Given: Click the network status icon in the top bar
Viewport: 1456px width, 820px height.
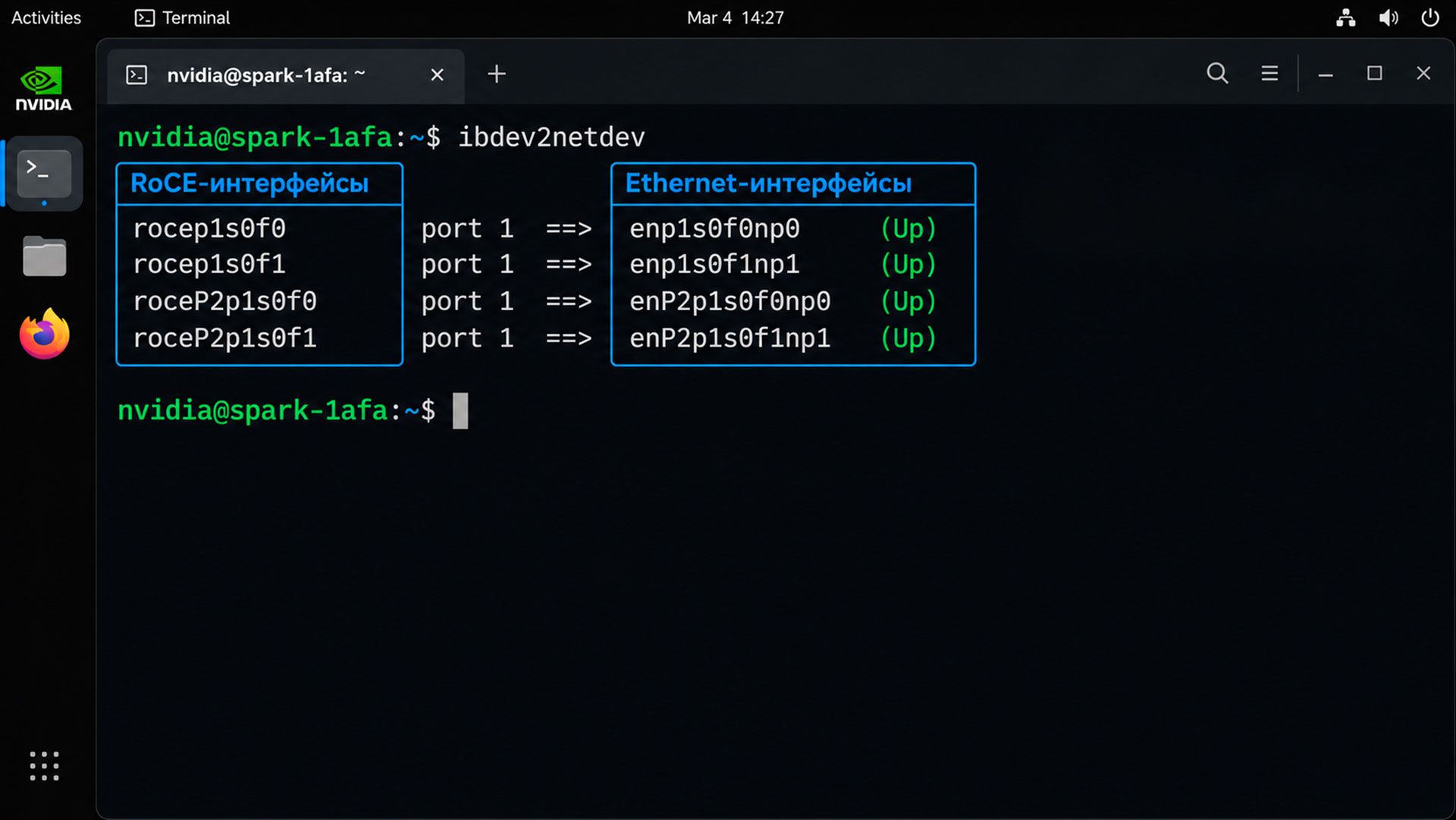Looking at the screenshot, I should pyautogui.click(x=1346, y=17).
